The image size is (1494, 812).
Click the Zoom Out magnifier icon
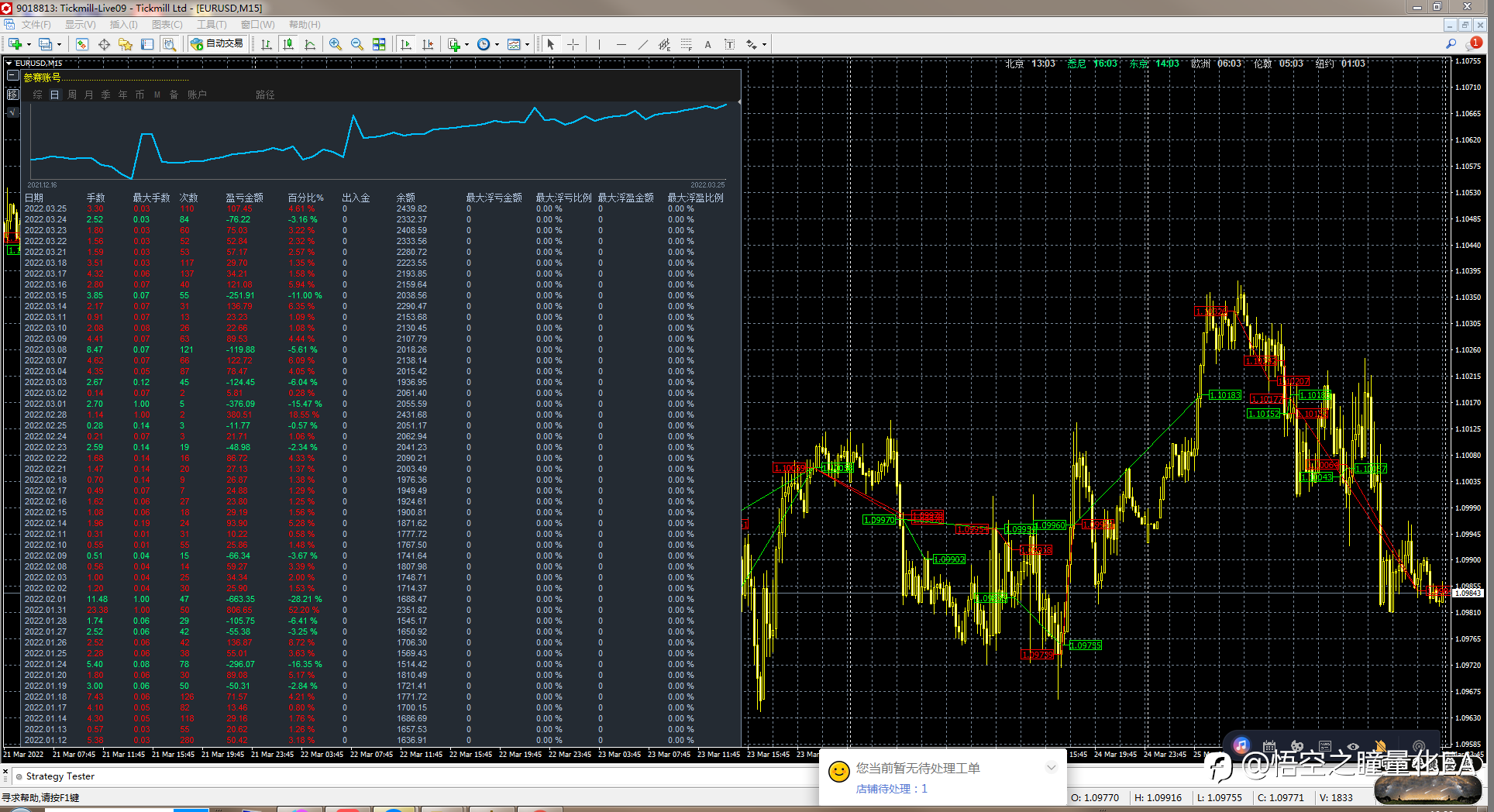click(x=356, y=44)
